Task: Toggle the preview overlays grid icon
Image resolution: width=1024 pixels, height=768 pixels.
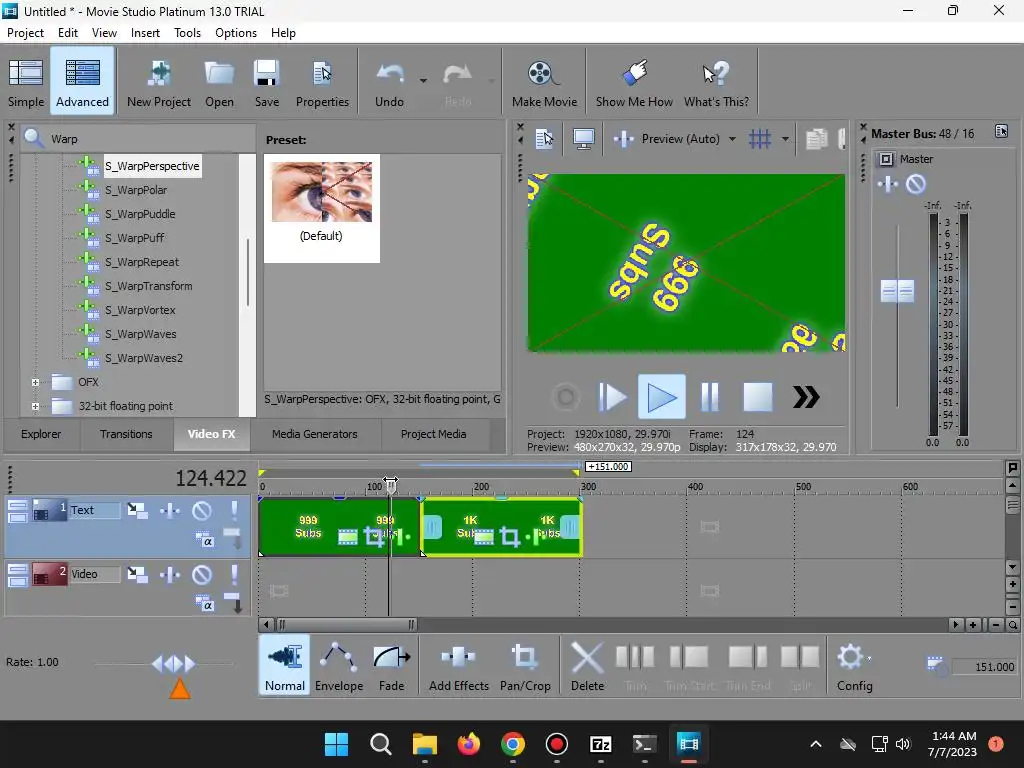Action: (760, 138)
